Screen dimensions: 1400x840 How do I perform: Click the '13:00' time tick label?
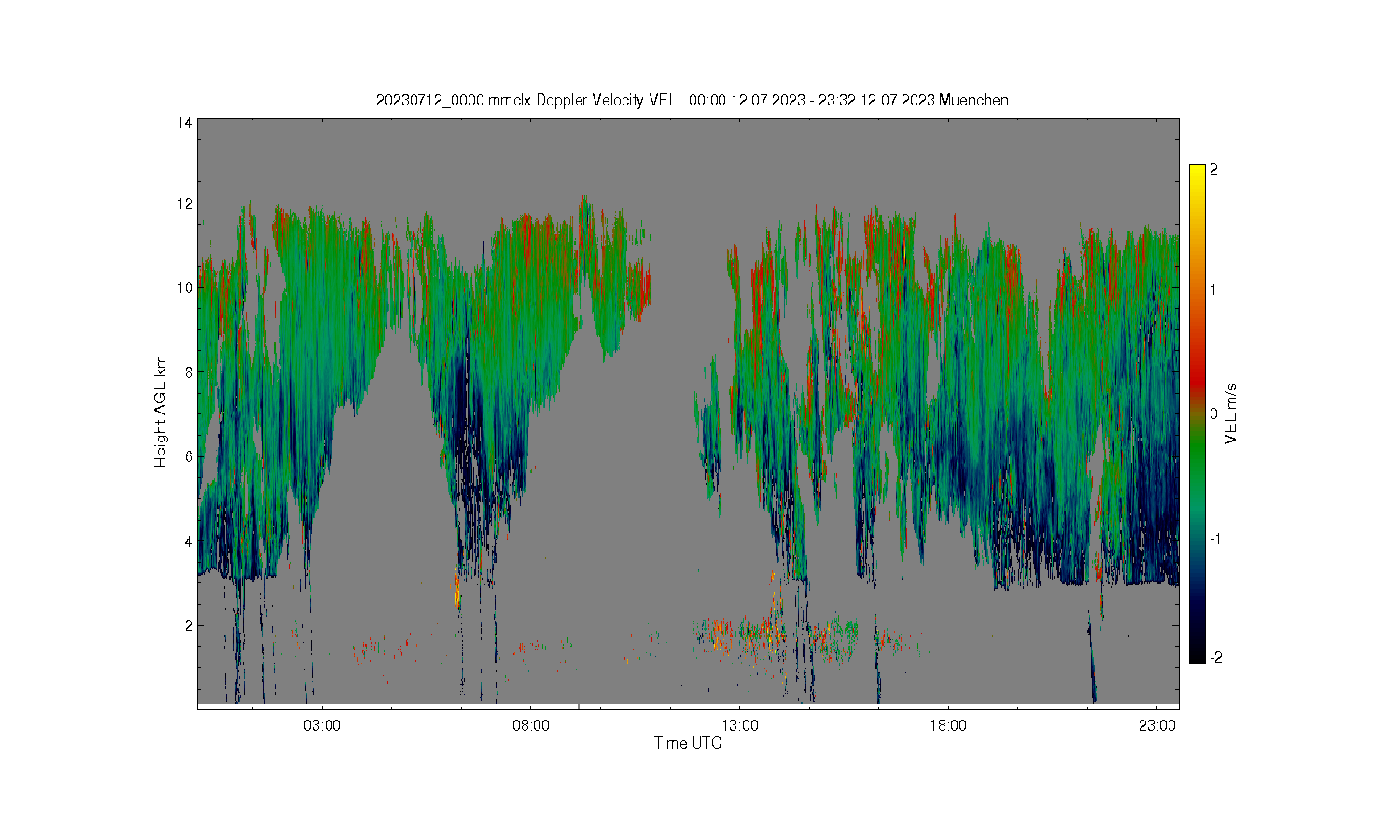[x=740, y=725]
